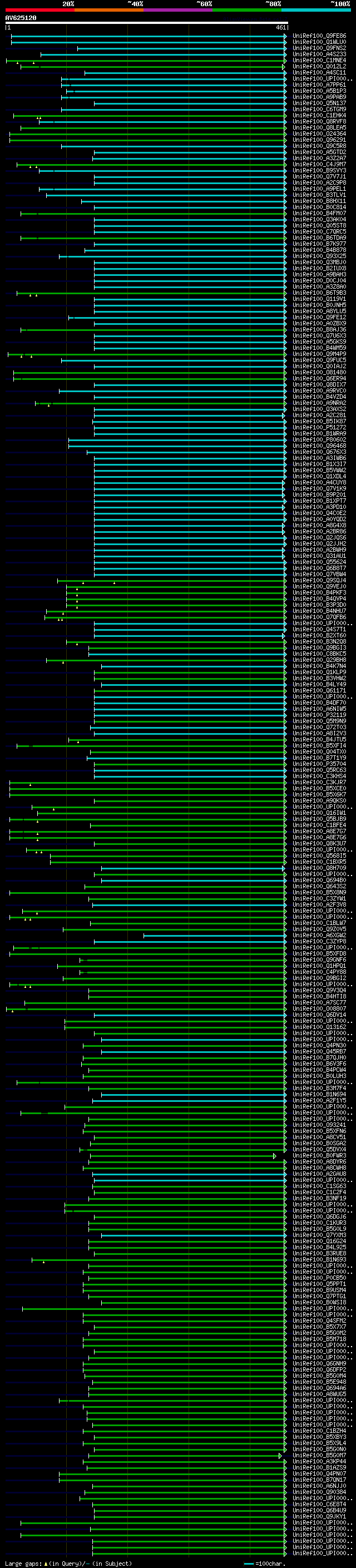Viewport: 356px width, 1568px height.
Task: Click label UniRef100_Q3MBJ0
Action: 319,263
